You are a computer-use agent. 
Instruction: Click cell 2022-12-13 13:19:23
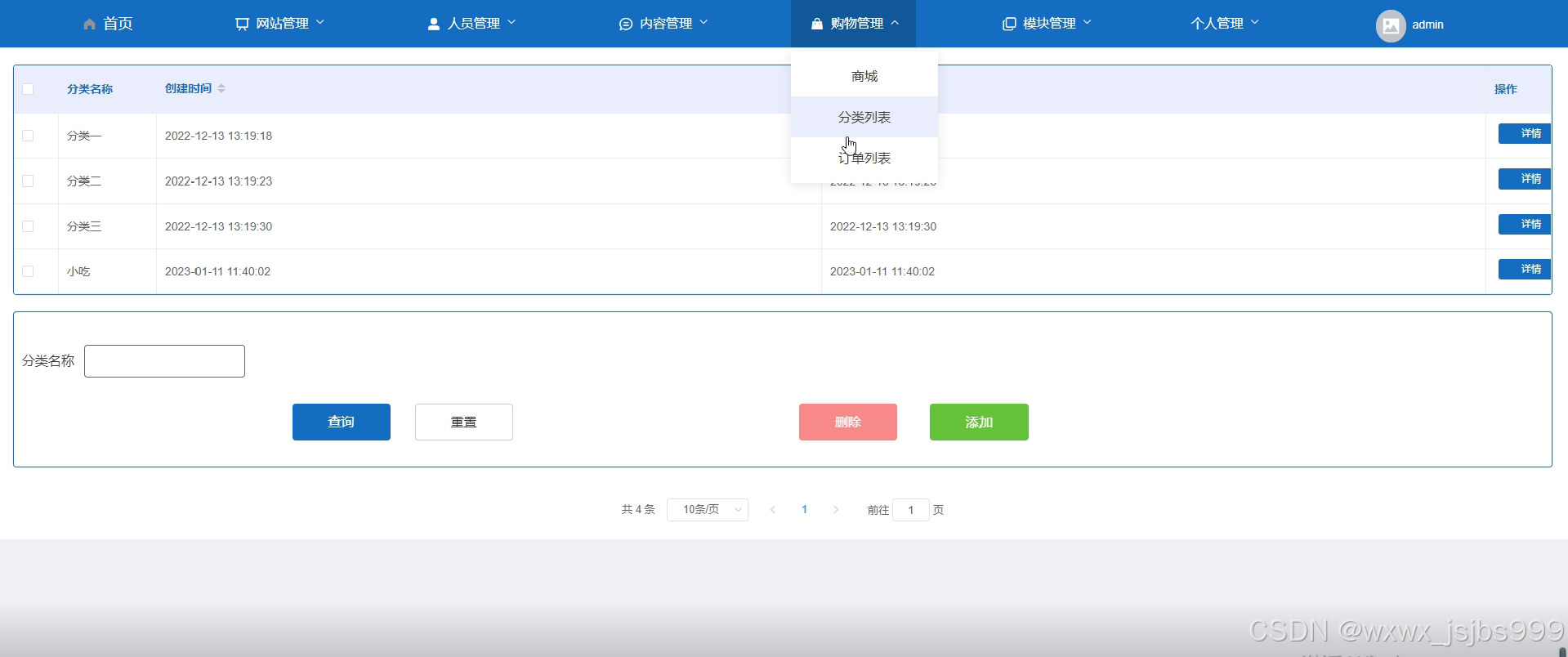point(218,181)
